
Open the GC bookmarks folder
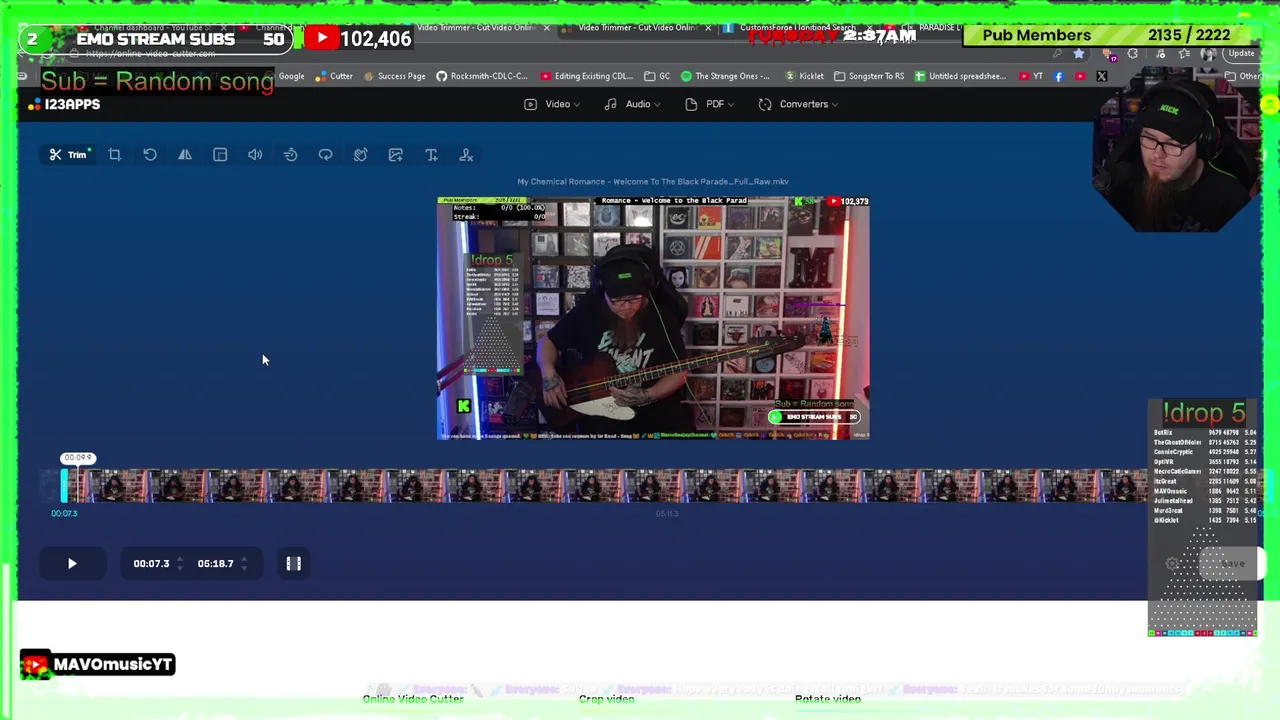pyautogui.click(x=657, y=76)
